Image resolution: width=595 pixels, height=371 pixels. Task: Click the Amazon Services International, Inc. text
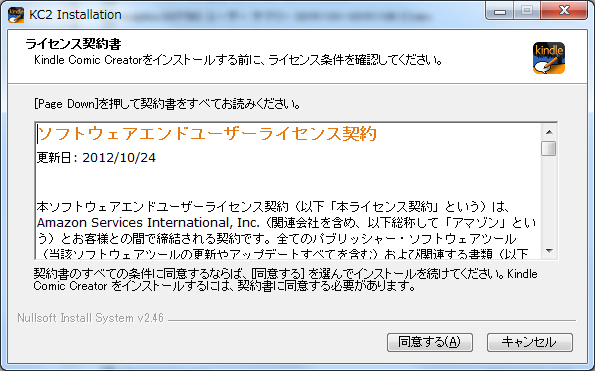148,223
